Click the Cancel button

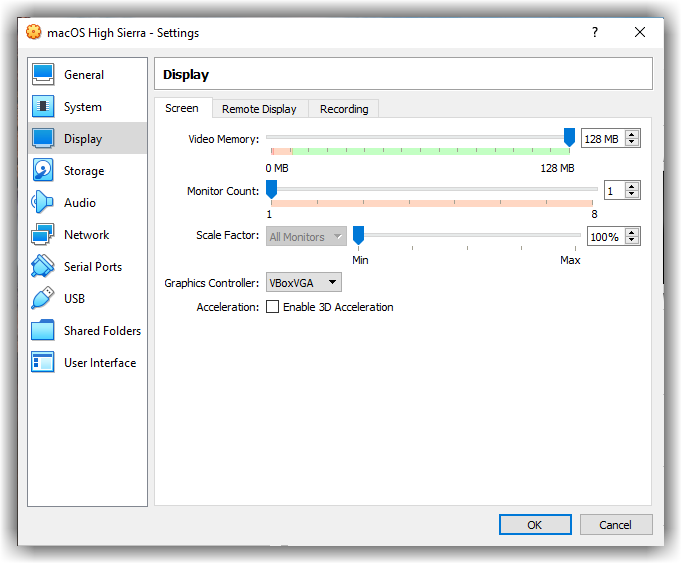615,525
